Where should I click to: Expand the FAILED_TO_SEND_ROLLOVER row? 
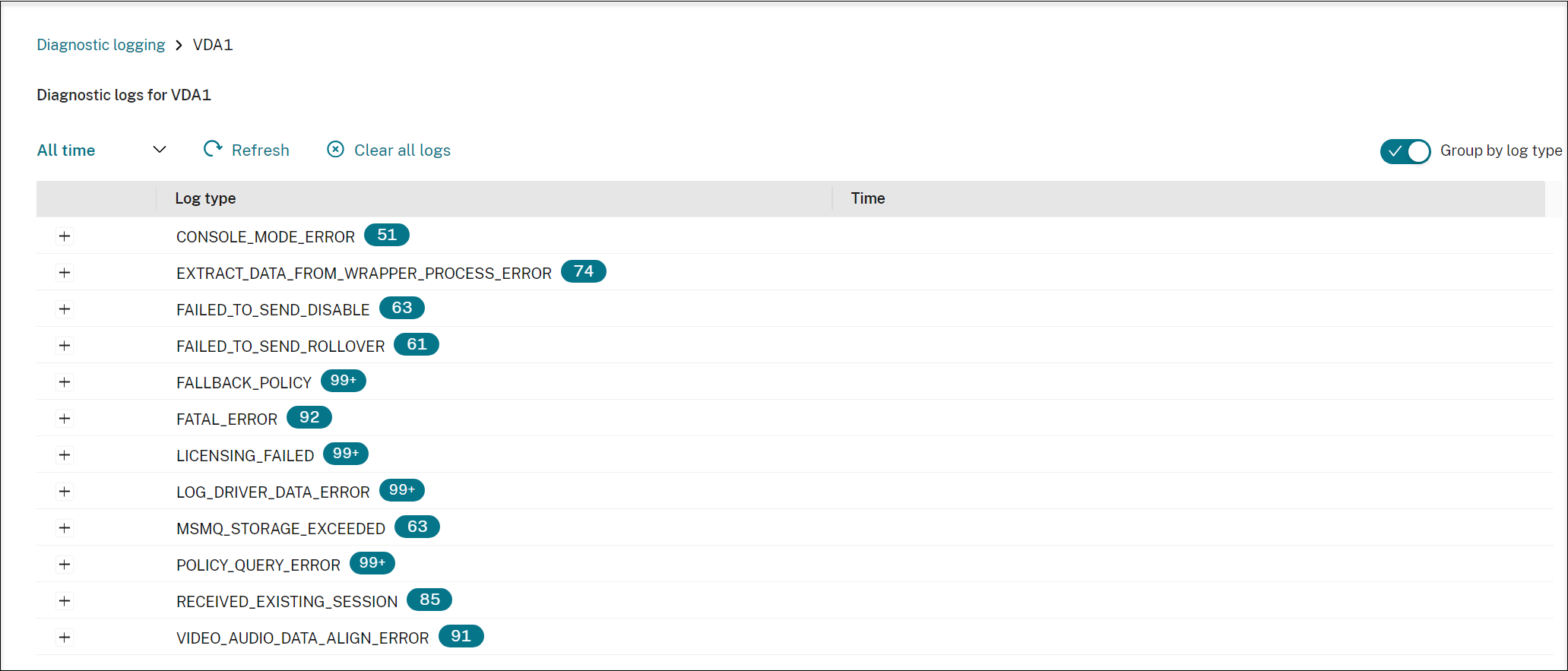pyautogui.click(x=65, y=346)
